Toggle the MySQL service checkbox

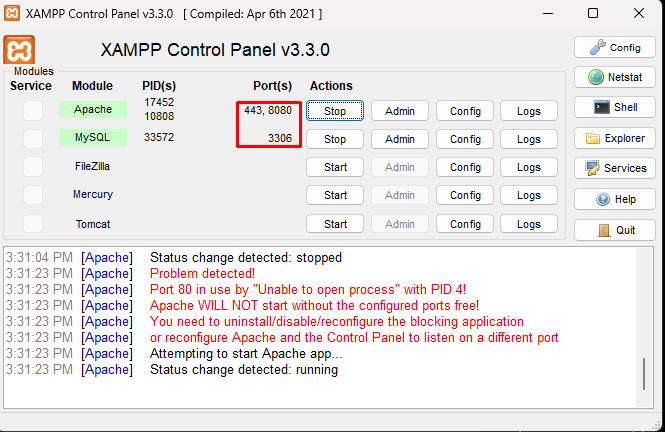tap(33, 138)
